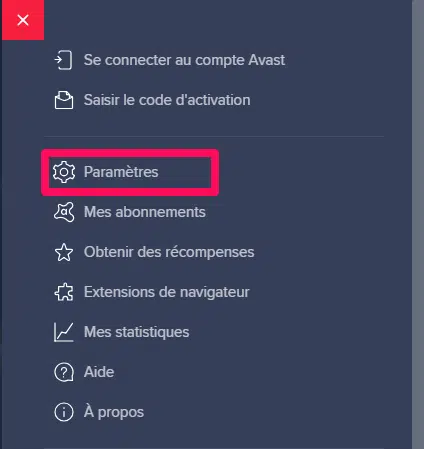The width and height of the screenshot is (424, 449).
Task: Open the Aide text entry
Action: [99, 372]
